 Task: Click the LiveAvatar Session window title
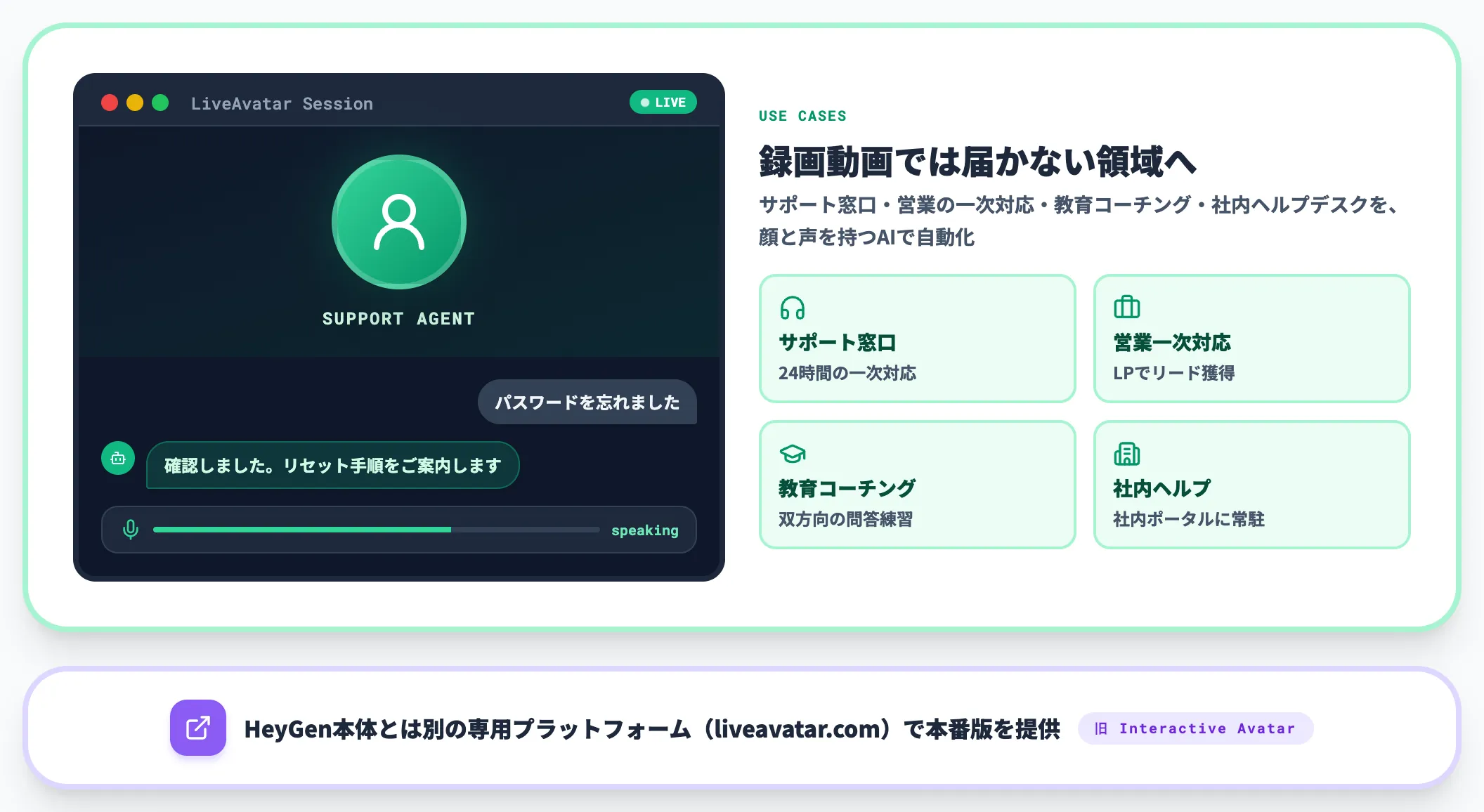282,103
